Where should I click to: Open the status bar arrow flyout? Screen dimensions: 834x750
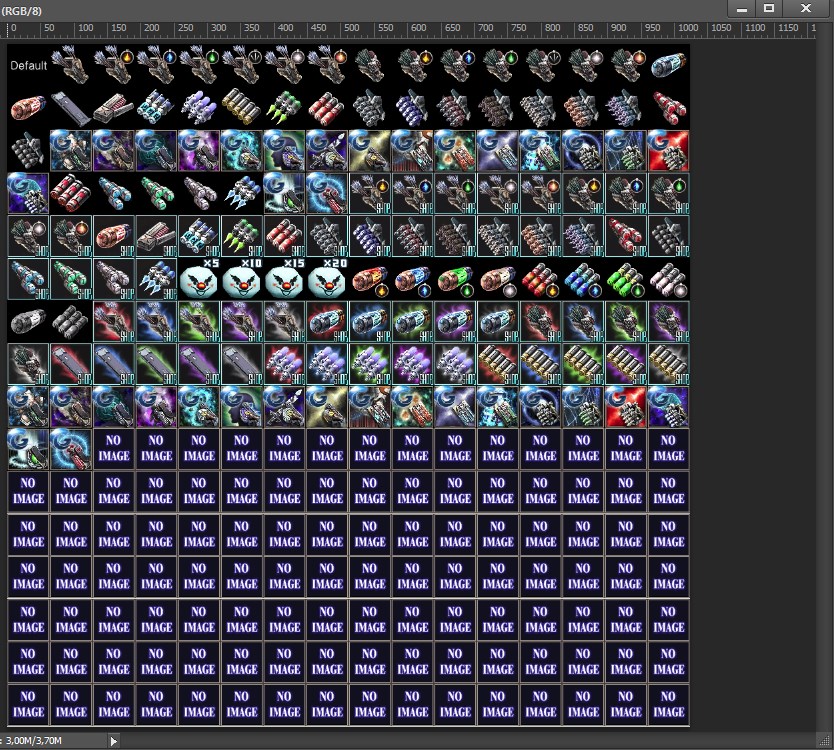114,740
